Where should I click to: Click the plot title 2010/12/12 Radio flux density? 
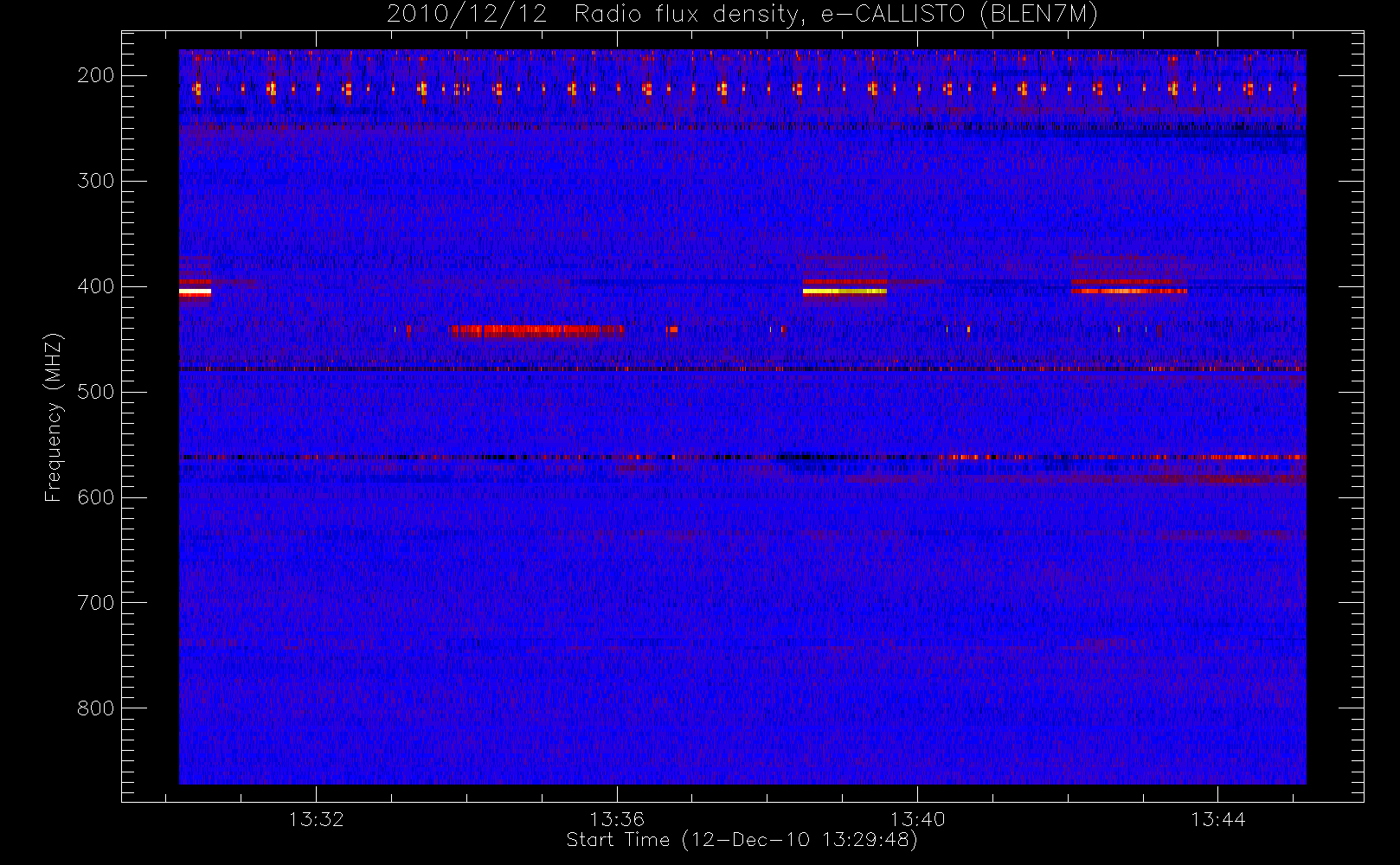(742, 15)
